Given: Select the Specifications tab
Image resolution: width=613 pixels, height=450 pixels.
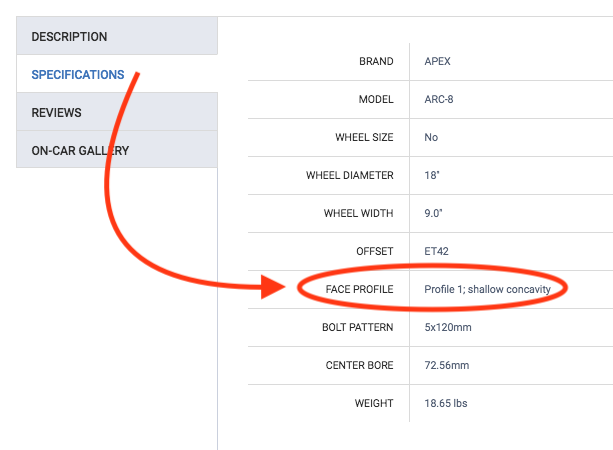Looking at the screenshot, I should pos(78,75).
